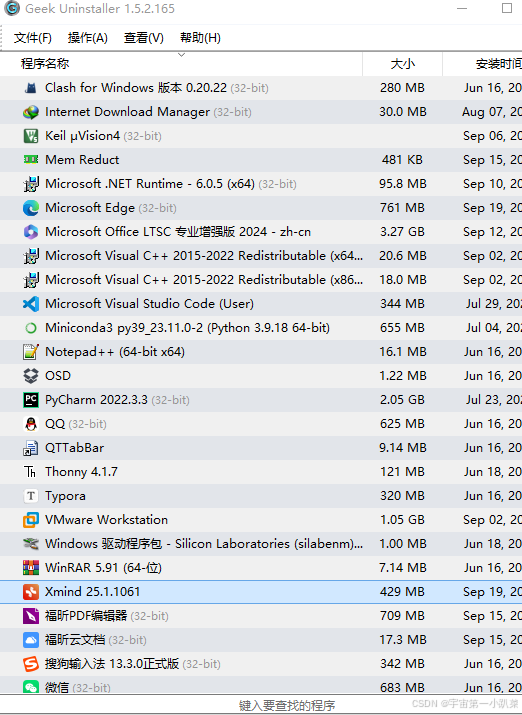This screenshot has height=715, width=522.
Task: Click the Sep 06 install date cell
Action: [492, 136]
